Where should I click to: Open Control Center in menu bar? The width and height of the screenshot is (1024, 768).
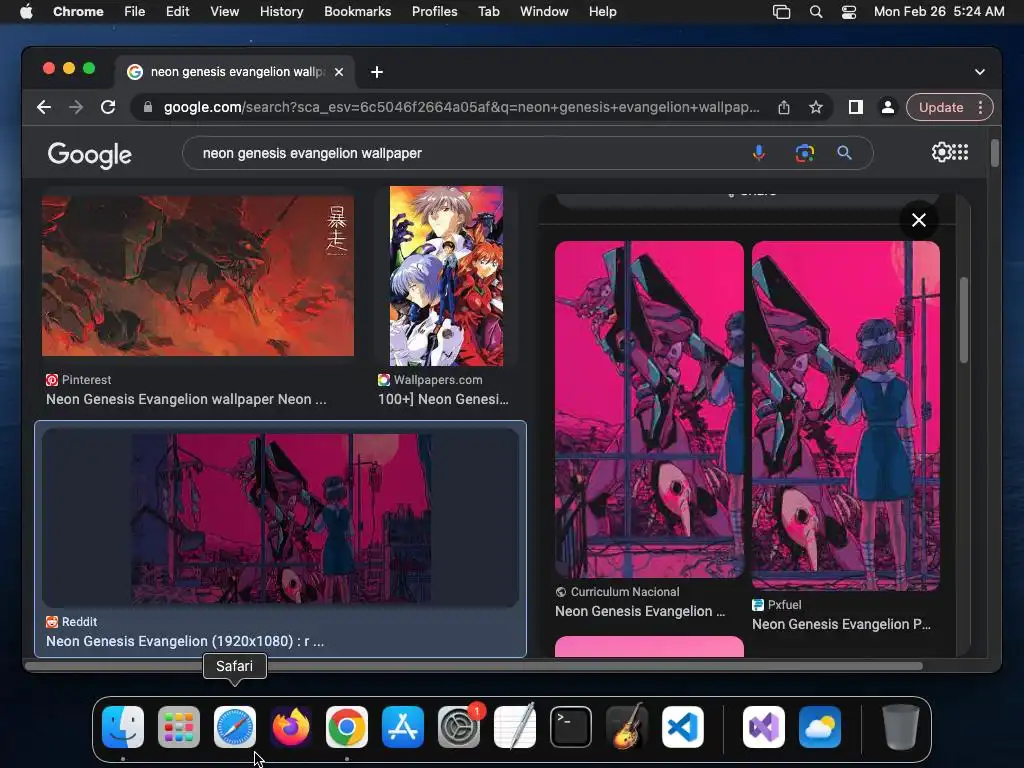(x=848, y=12)
